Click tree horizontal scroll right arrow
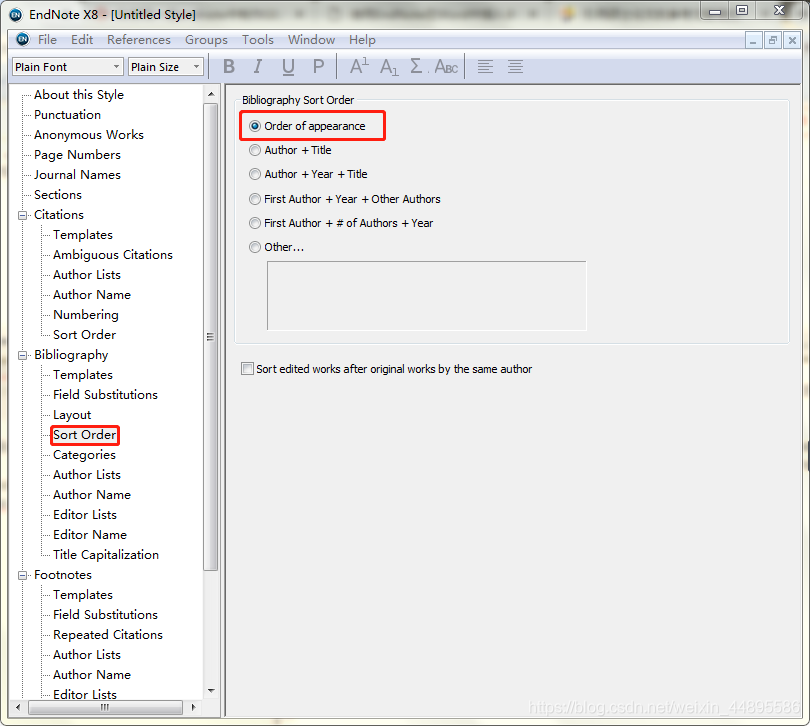 coord(194,707)
